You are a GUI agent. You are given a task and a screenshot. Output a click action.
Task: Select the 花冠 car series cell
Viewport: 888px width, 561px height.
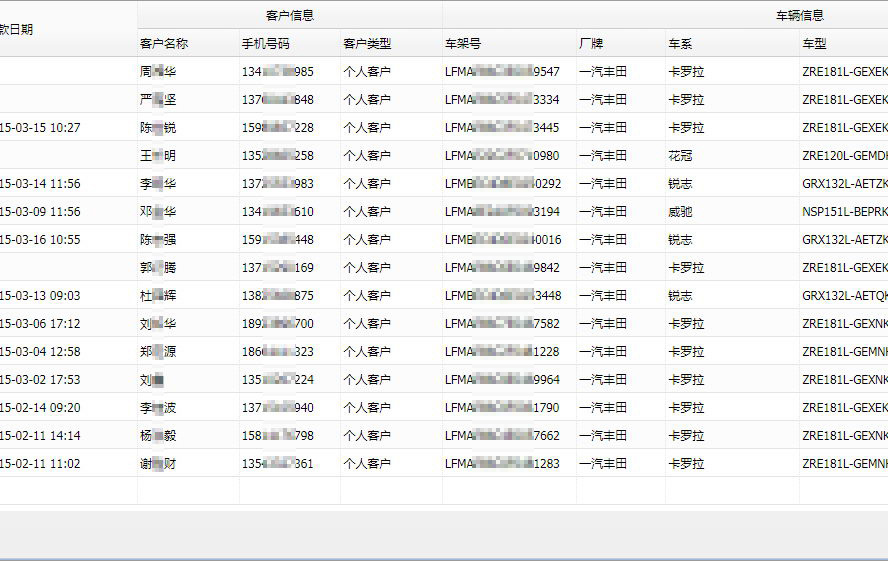click(680, 156)
